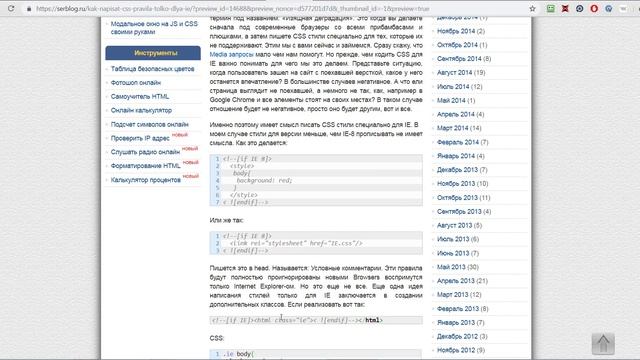Open Калькулятор процентов tool
The width and height of the screenshot is (640, 360).
(x=145, y=180)
